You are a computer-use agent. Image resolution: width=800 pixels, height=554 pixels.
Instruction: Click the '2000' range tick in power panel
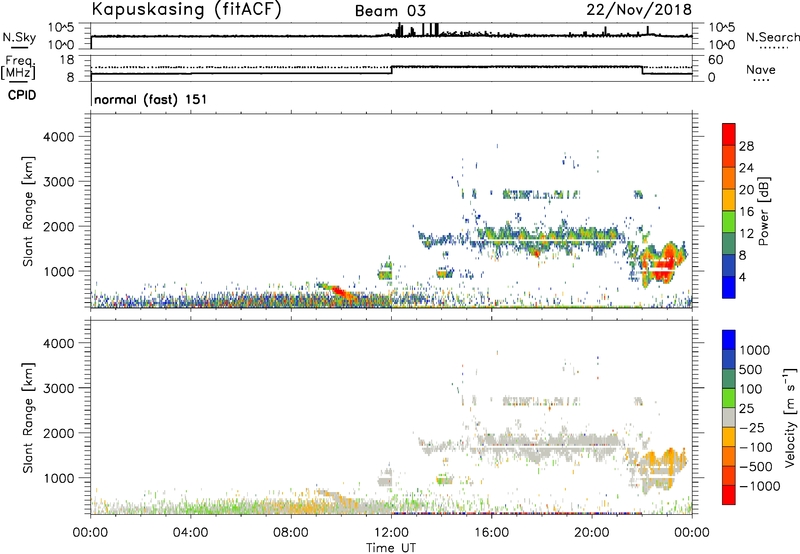coord(58,226)
